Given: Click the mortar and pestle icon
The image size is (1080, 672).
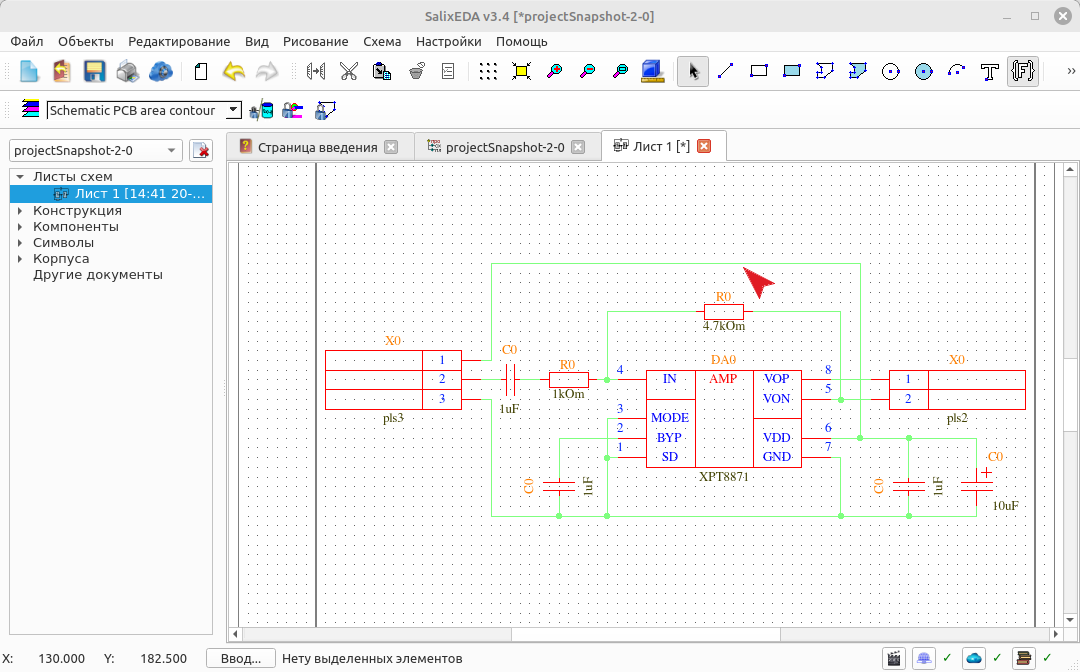Looking at the screenshot, I should (x=415, y=71).
